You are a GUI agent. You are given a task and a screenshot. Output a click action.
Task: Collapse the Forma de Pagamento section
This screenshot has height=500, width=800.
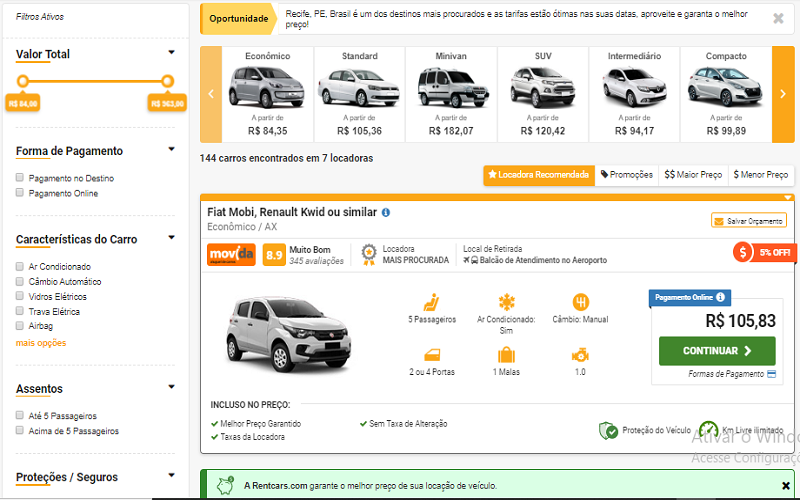[x=171, y=149]
